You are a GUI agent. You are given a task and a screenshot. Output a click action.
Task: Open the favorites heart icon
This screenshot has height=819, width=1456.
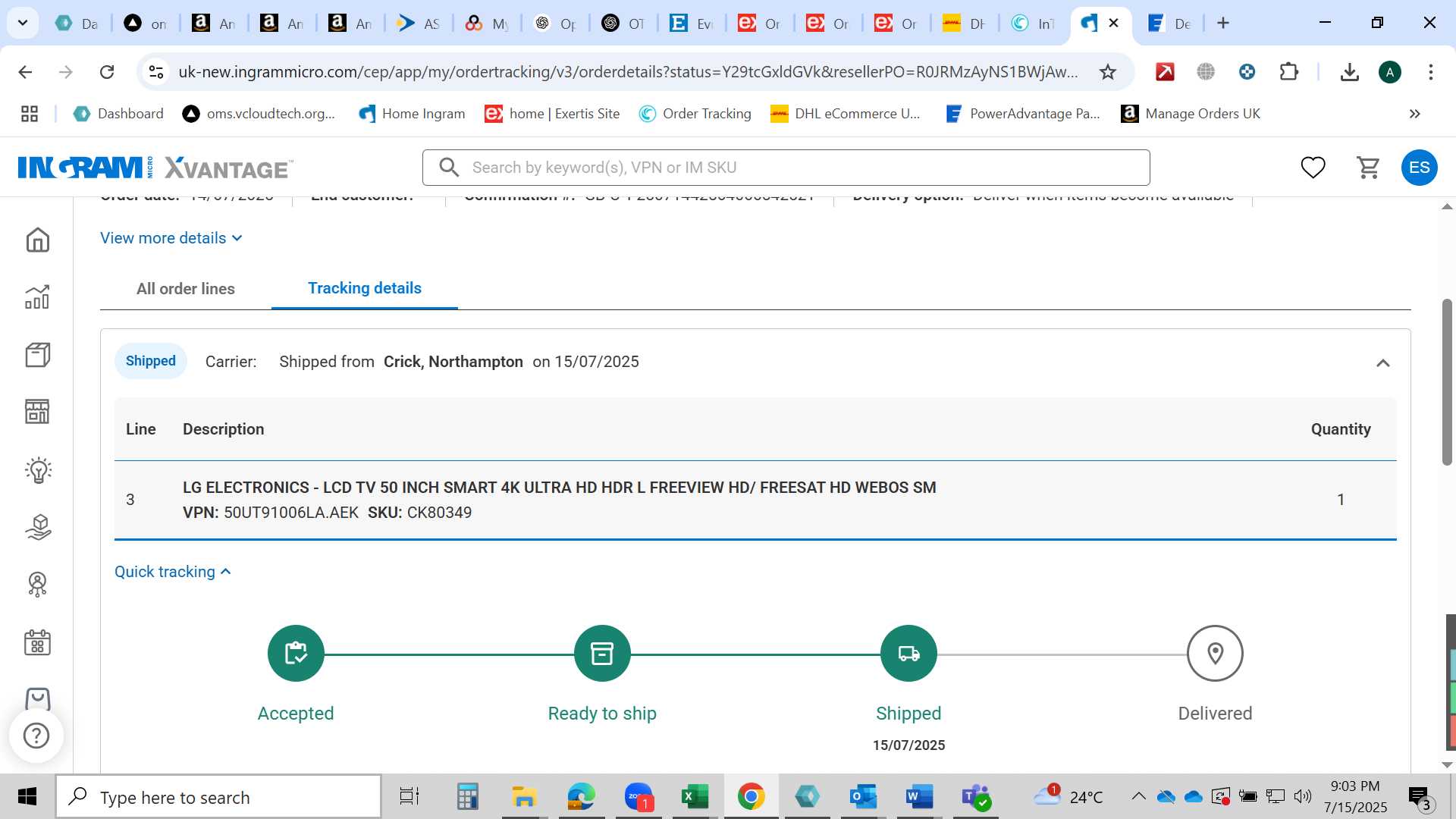(1313, 168)
